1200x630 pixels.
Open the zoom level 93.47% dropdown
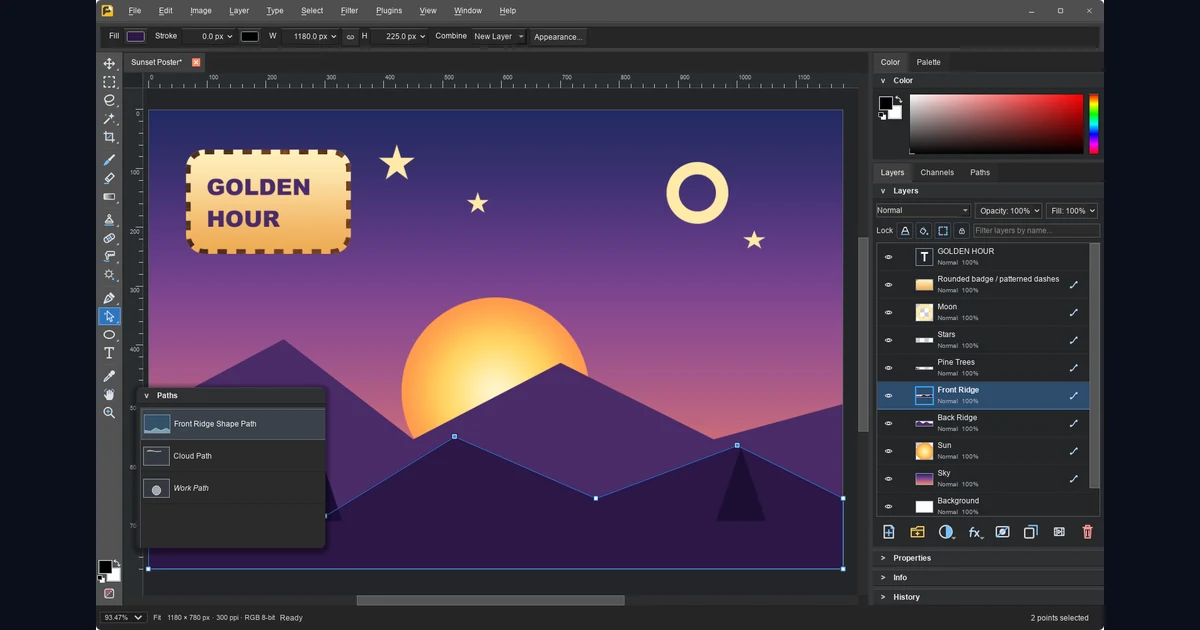123,618
